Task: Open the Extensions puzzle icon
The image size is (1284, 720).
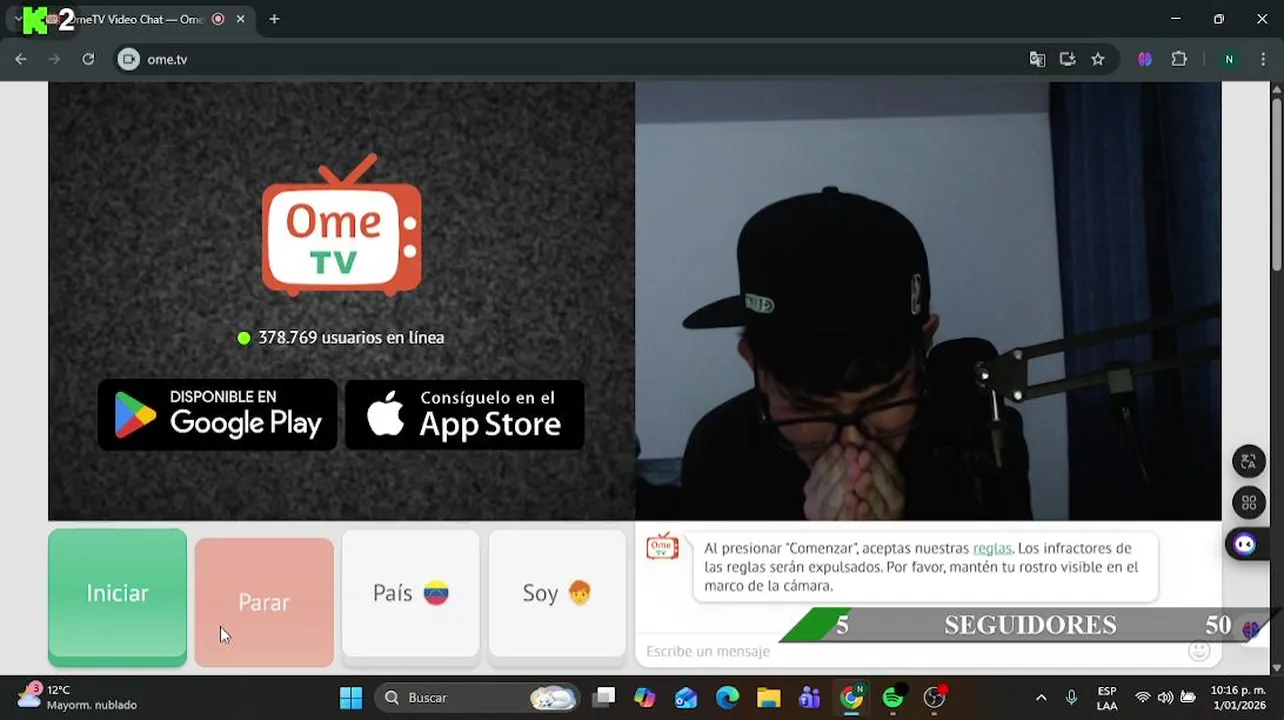Action: point(1179,59)
